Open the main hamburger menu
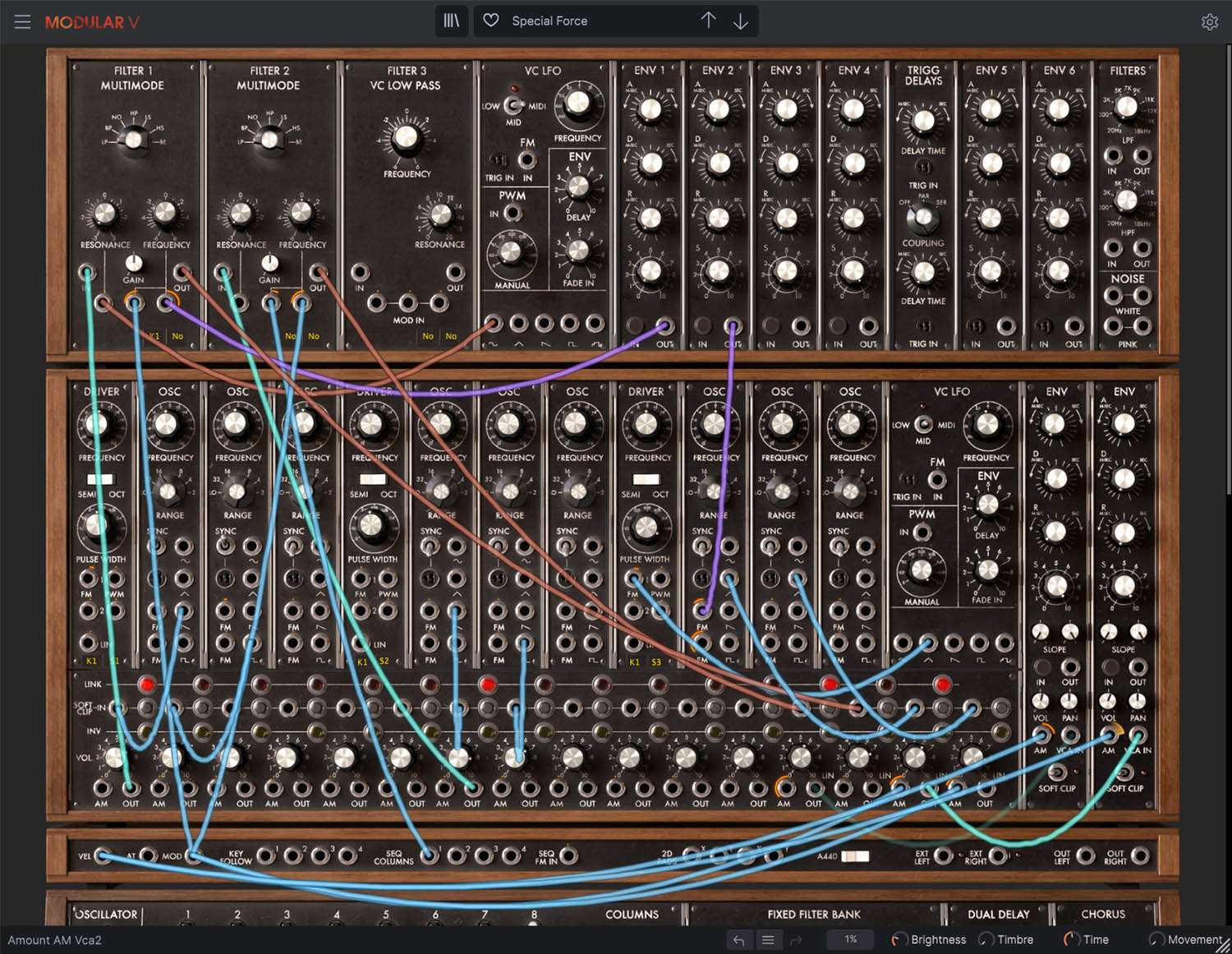This screenshot has width=1232, height=954. (x=22, y=21)
